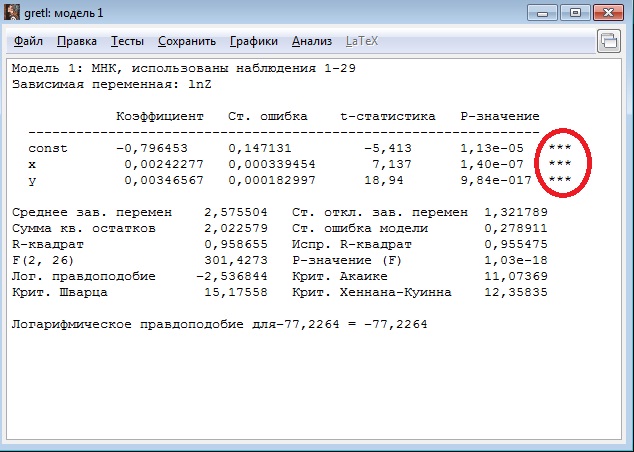
Task: Click the tabbed-windows icon in the menu bar
Action: click(608, 41)
